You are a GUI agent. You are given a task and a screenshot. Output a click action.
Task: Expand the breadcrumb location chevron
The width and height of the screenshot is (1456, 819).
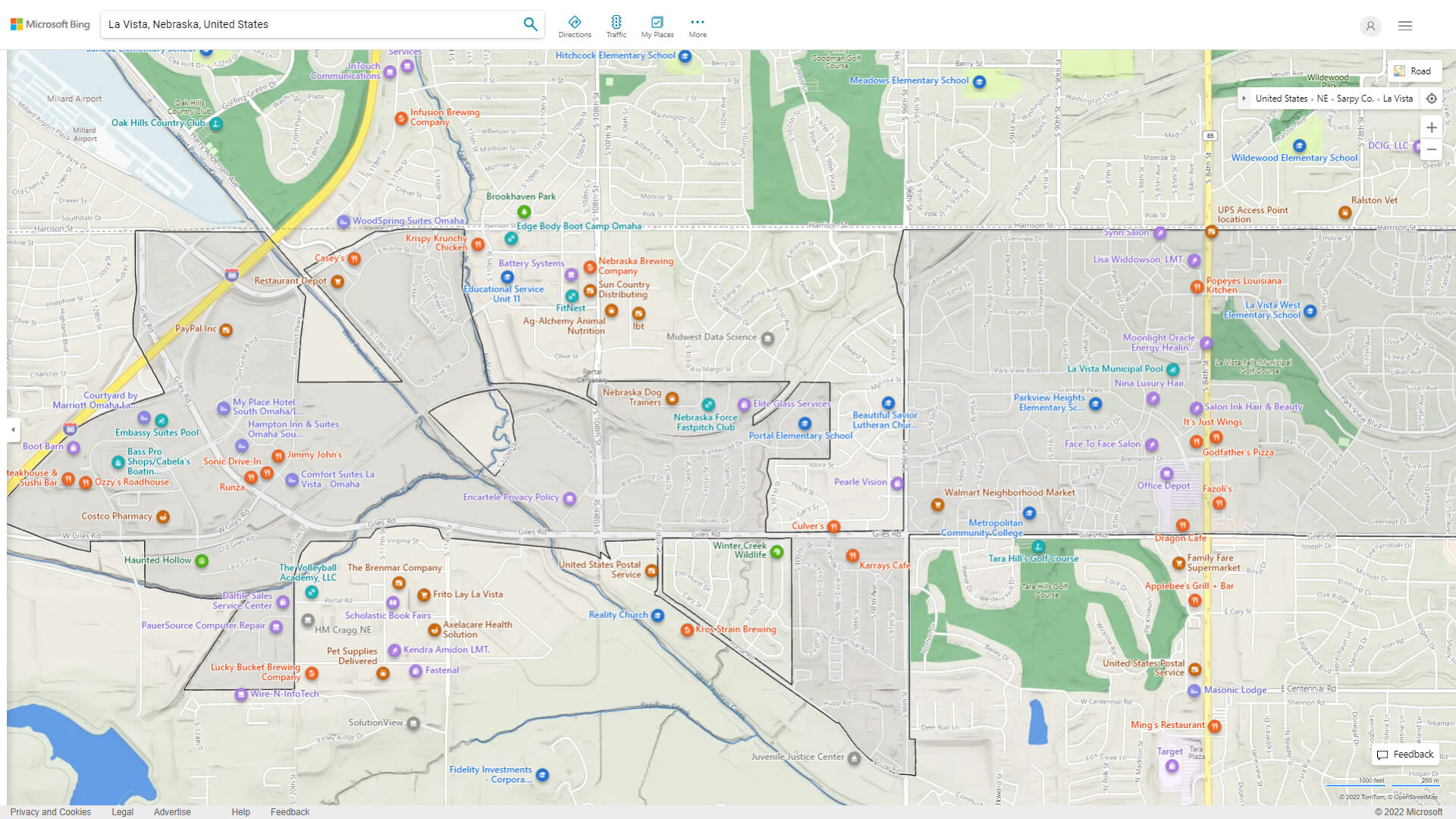pyautogui.click(x=1244, y=99)
